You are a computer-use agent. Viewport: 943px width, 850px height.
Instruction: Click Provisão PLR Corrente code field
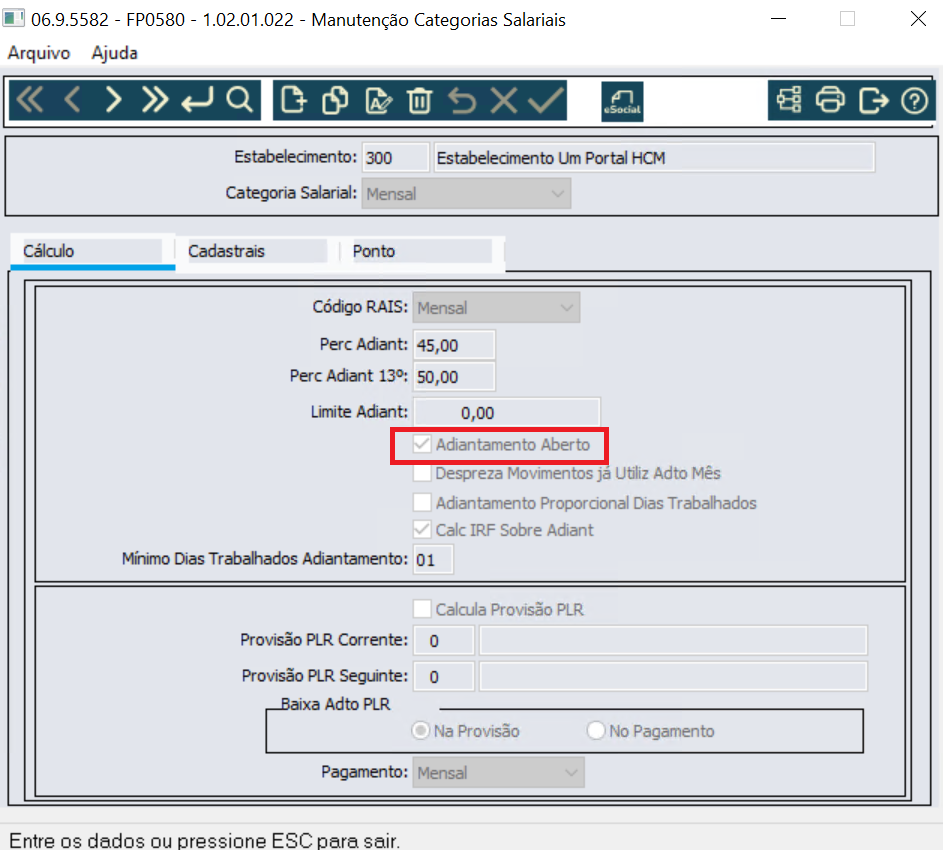coord(444,641)
